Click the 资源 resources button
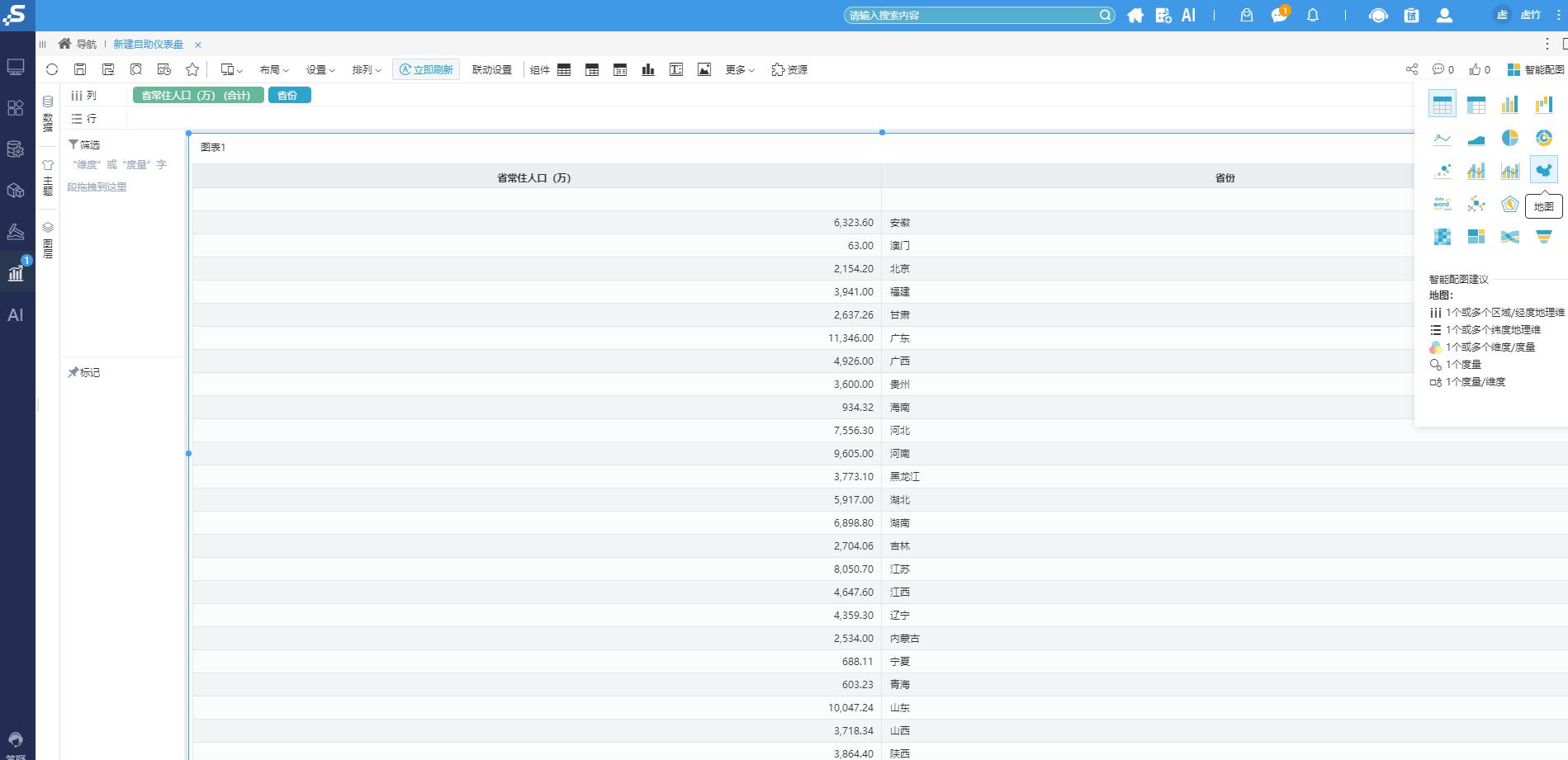1568x760 pixels. [789, 70]
